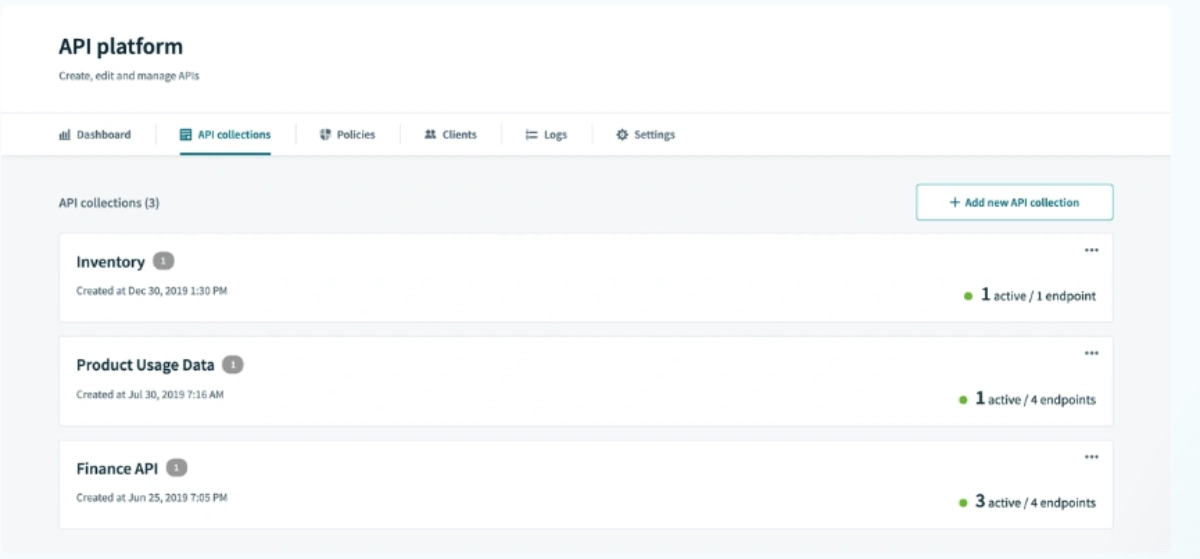Click the Policies shield icon
The width and height of the screenshot is (1200, 559).
[x=325, y=135]
